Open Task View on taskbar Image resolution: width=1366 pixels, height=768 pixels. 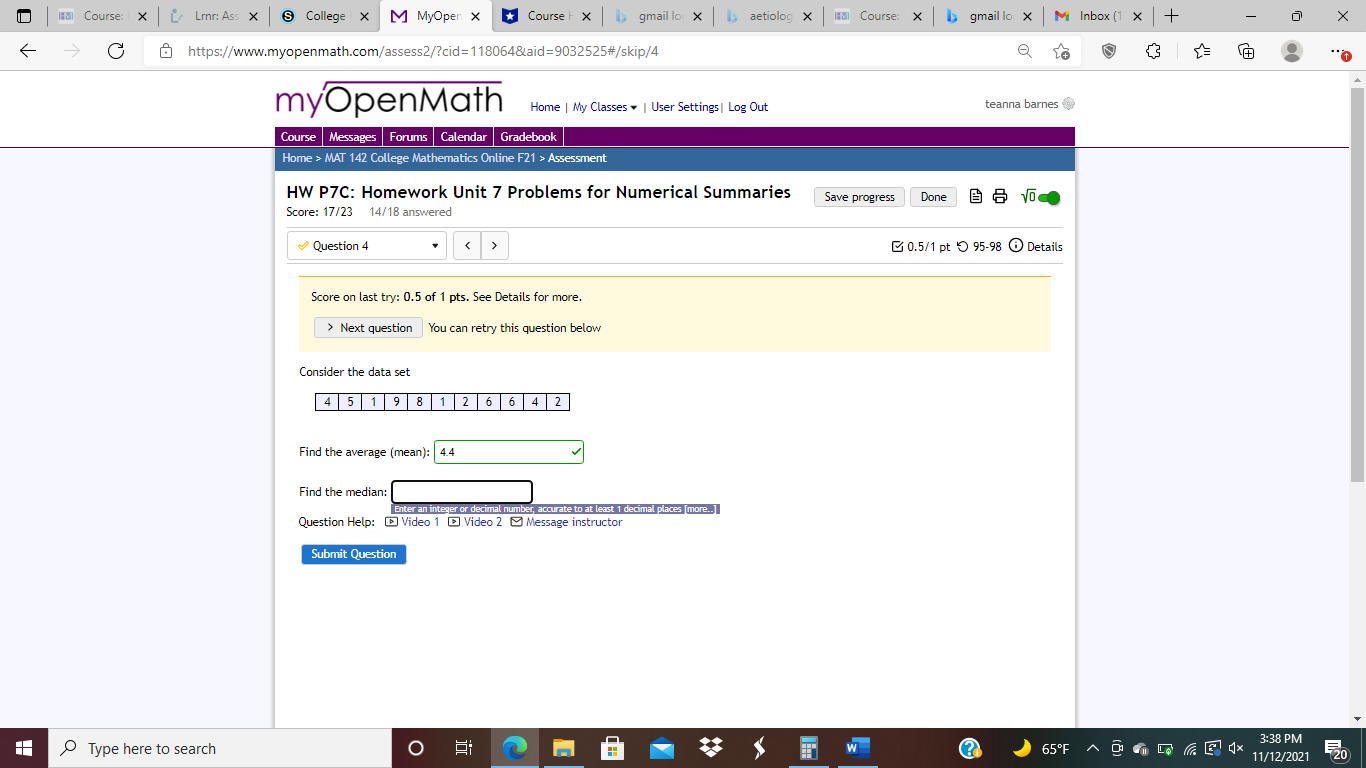pyautogui.click(x=463, y=748)
